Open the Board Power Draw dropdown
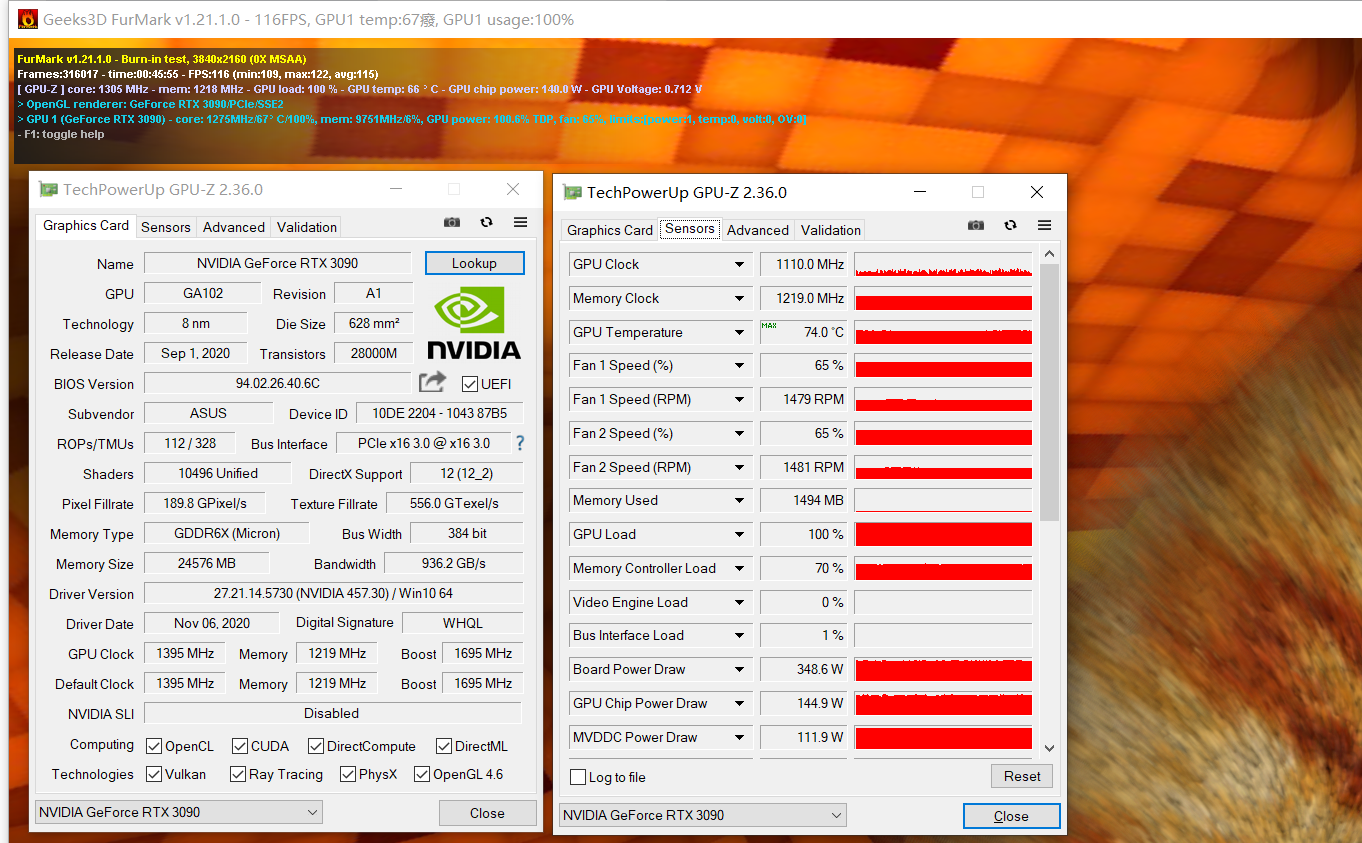The width and height of the screenshot is (1362, 843). (739, 669)
